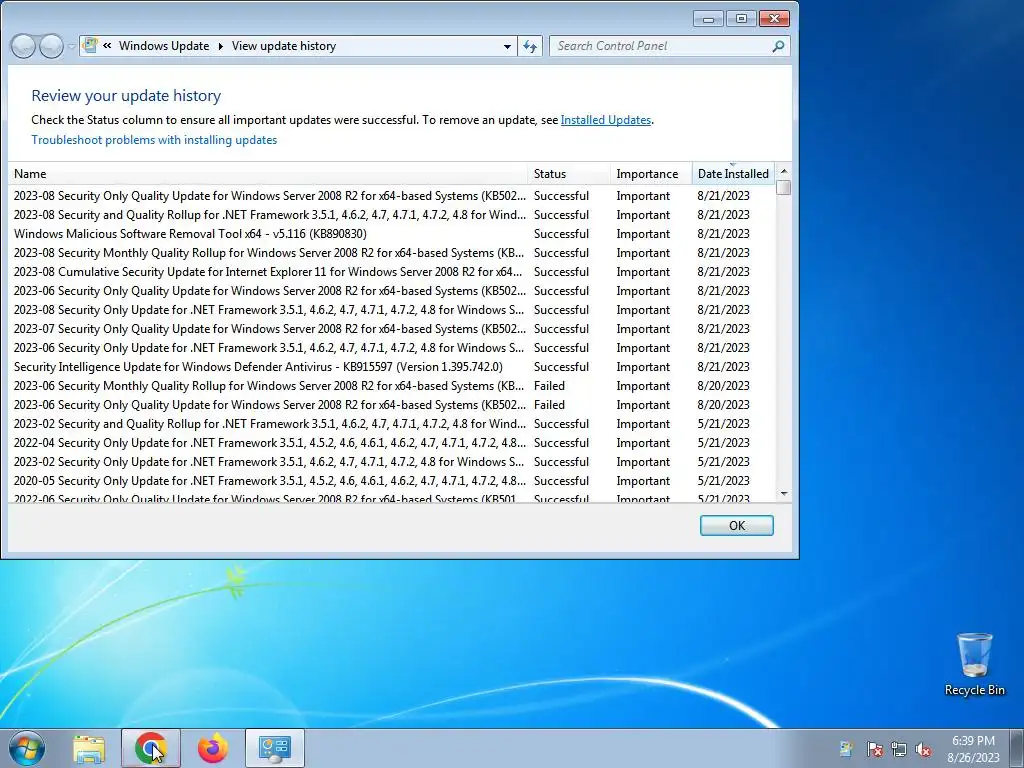This screenshot has width=1024, height=768.
Task: Open the Start menu orb
Action: point(27,748)
